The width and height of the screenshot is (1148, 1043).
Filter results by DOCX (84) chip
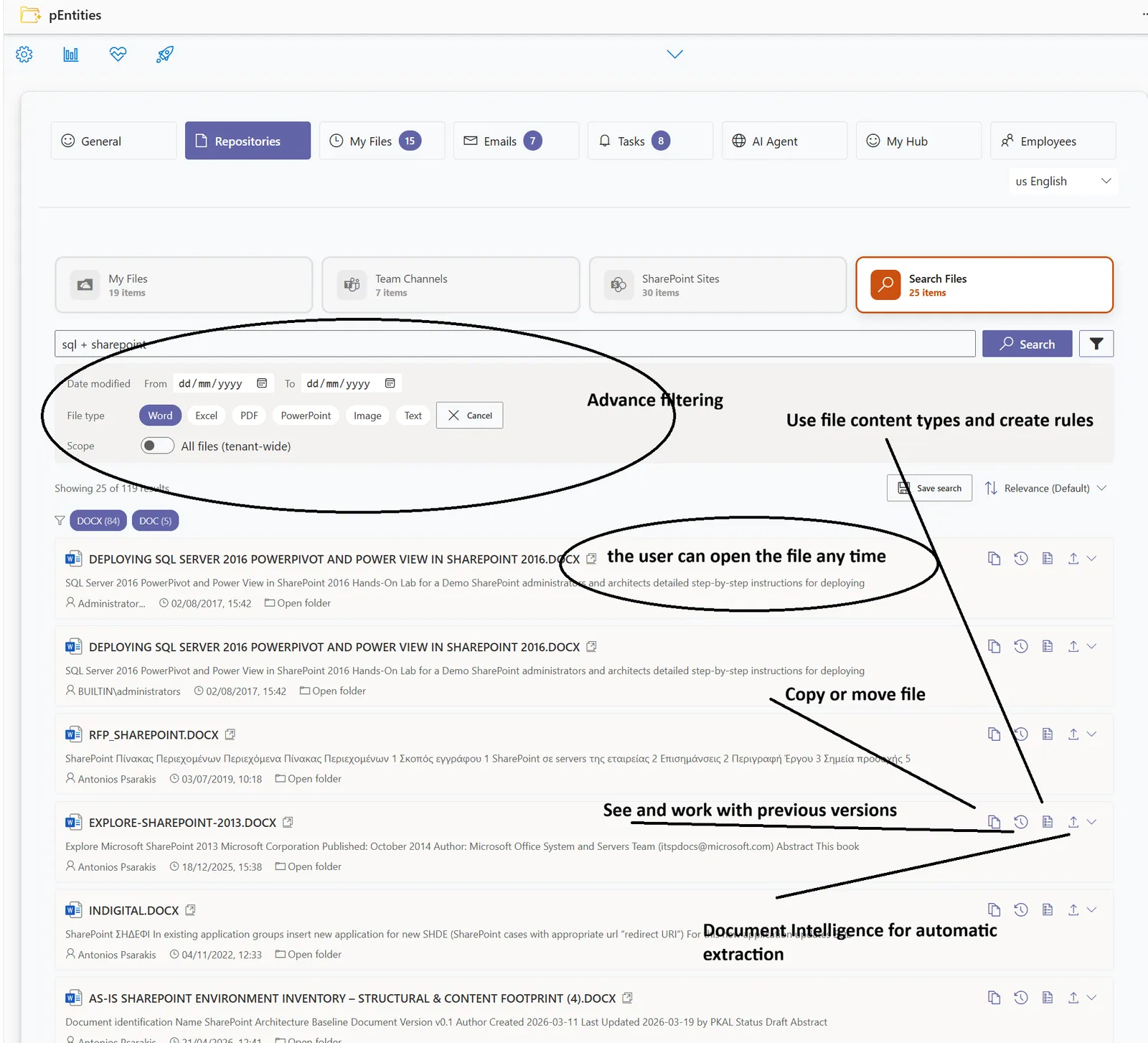[98, 521]
